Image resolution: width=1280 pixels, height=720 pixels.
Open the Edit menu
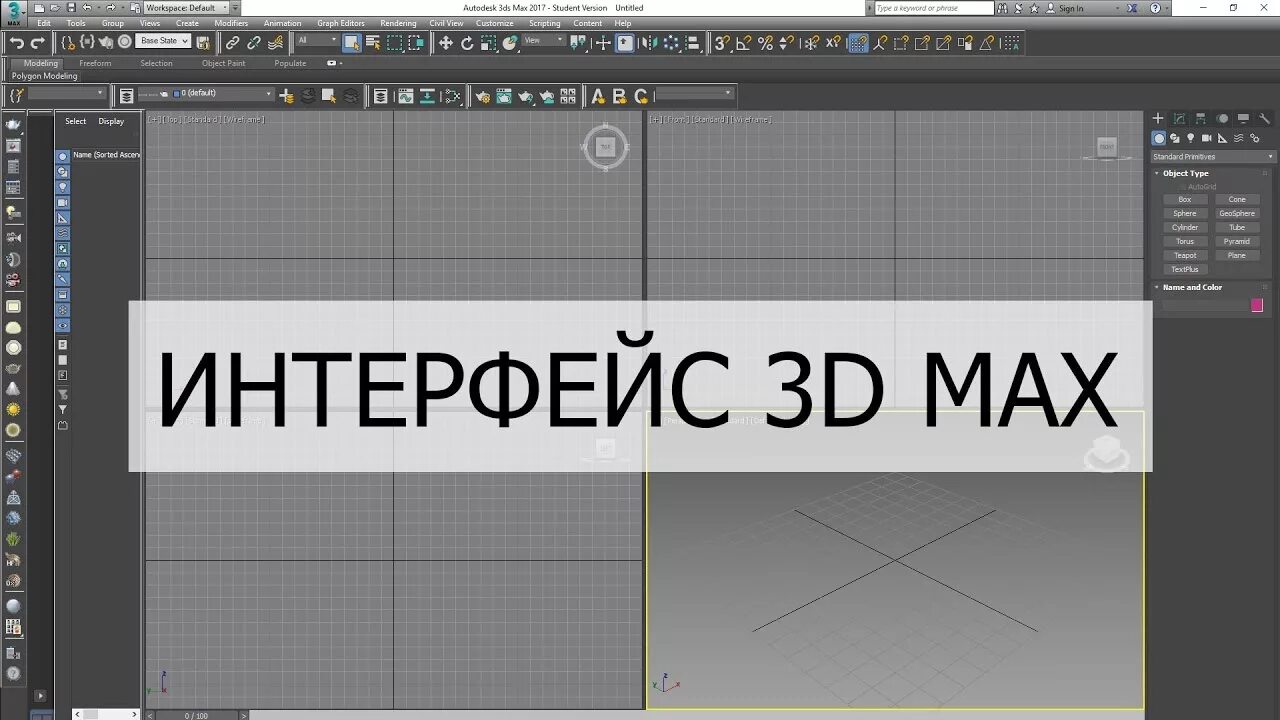(x=43, y=23)
